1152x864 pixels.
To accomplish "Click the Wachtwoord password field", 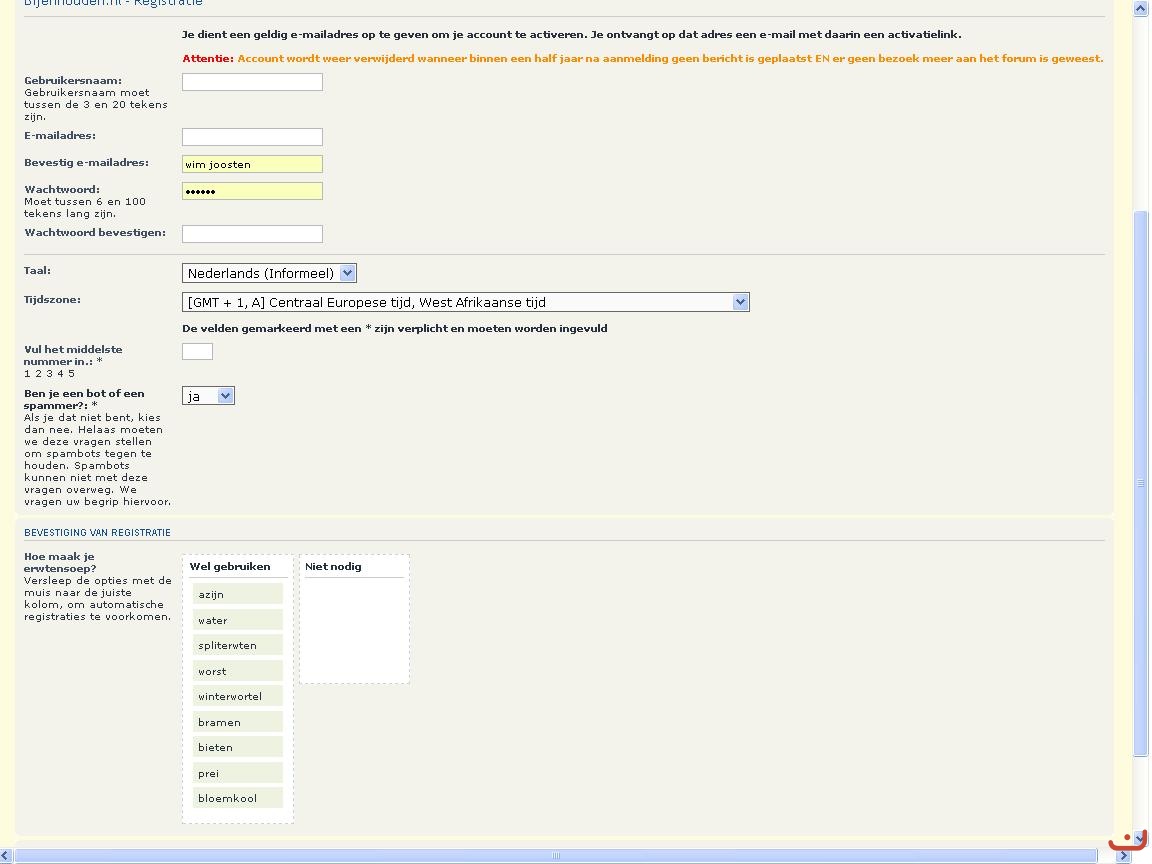I will [252, 191].
